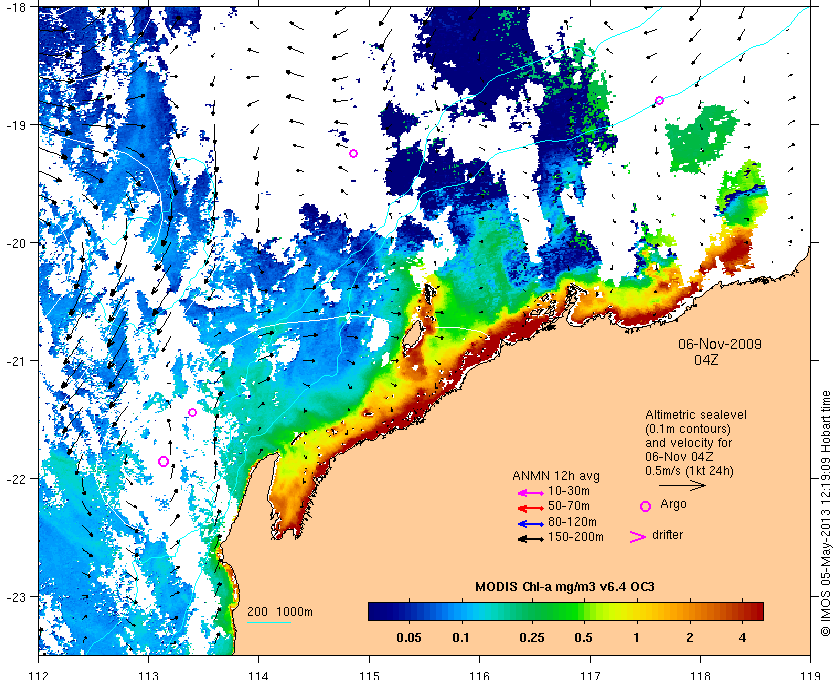
Task: Click the cyan 200 1000m isobath legend line
Action: (x=269, y=623)
